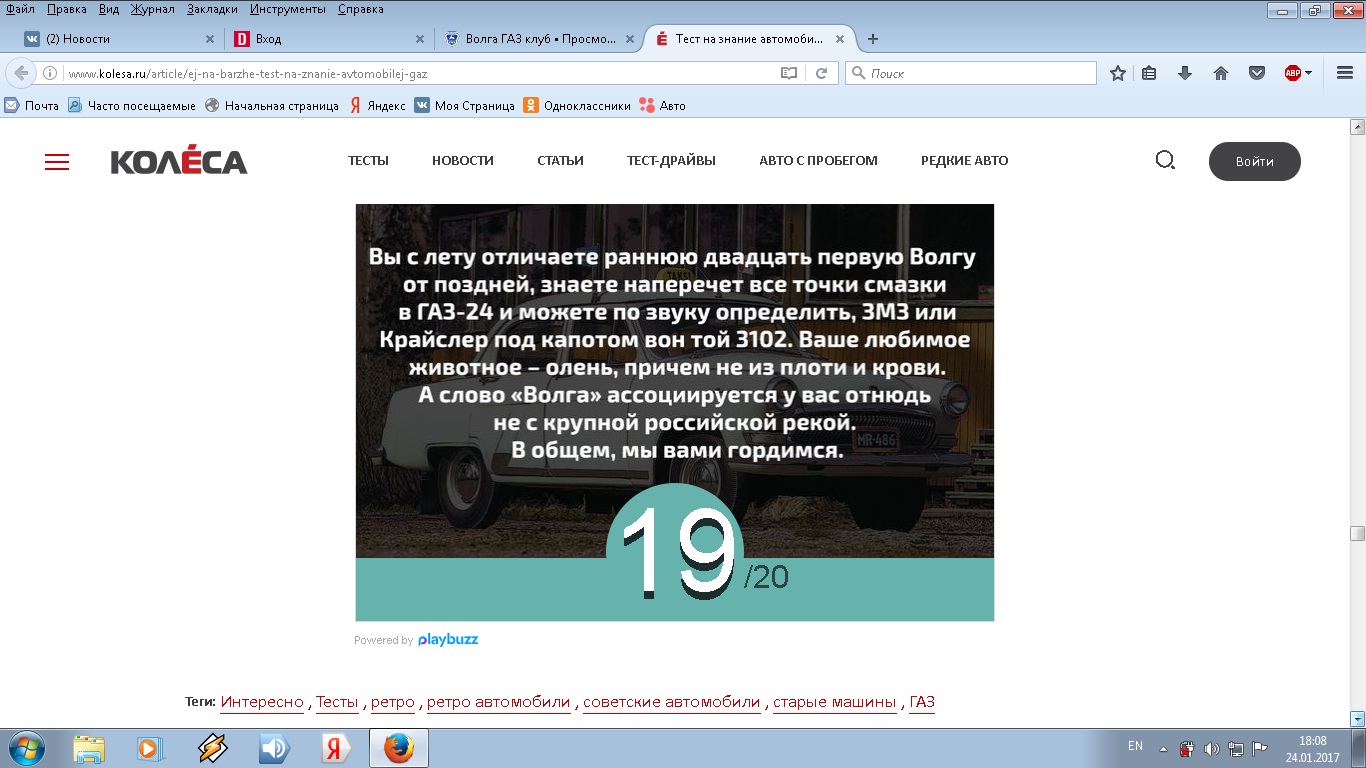Open the Firefox hamburger menu

[1345, 73]
